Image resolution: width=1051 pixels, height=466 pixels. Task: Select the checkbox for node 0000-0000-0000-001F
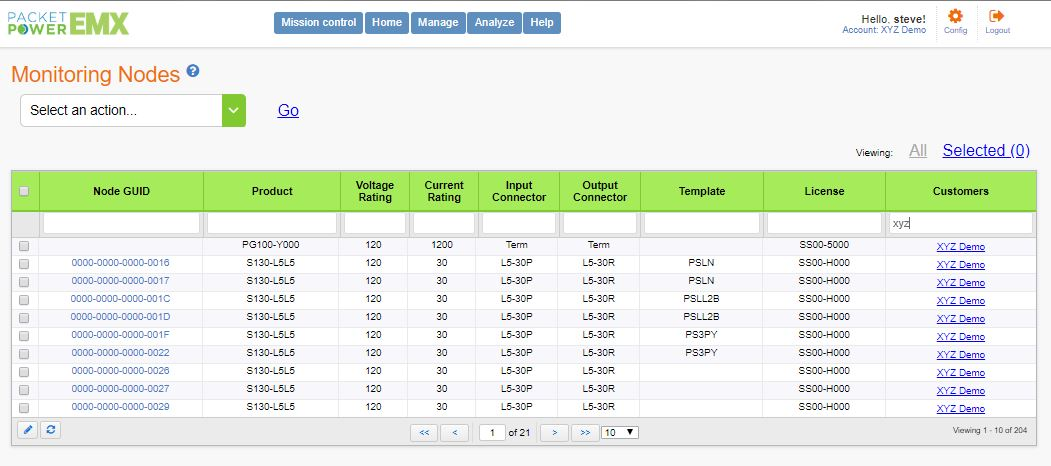pos(24,335)
